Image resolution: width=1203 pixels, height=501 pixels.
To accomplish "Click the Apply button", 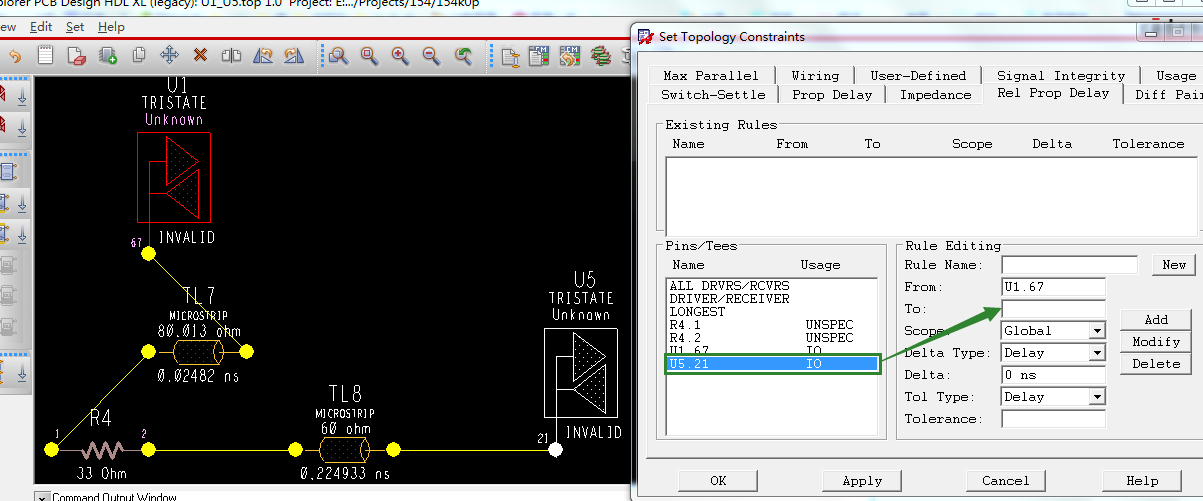I will tap(862, 480).
